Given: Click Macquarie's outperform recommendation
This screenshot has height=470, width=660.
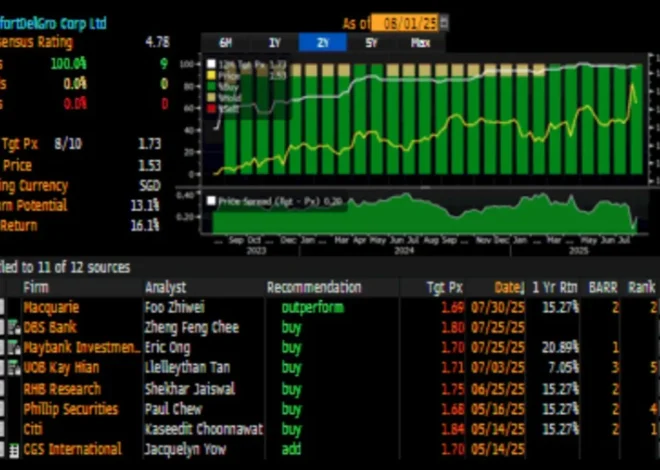Looking at the screenshot, I should [312, 308].
